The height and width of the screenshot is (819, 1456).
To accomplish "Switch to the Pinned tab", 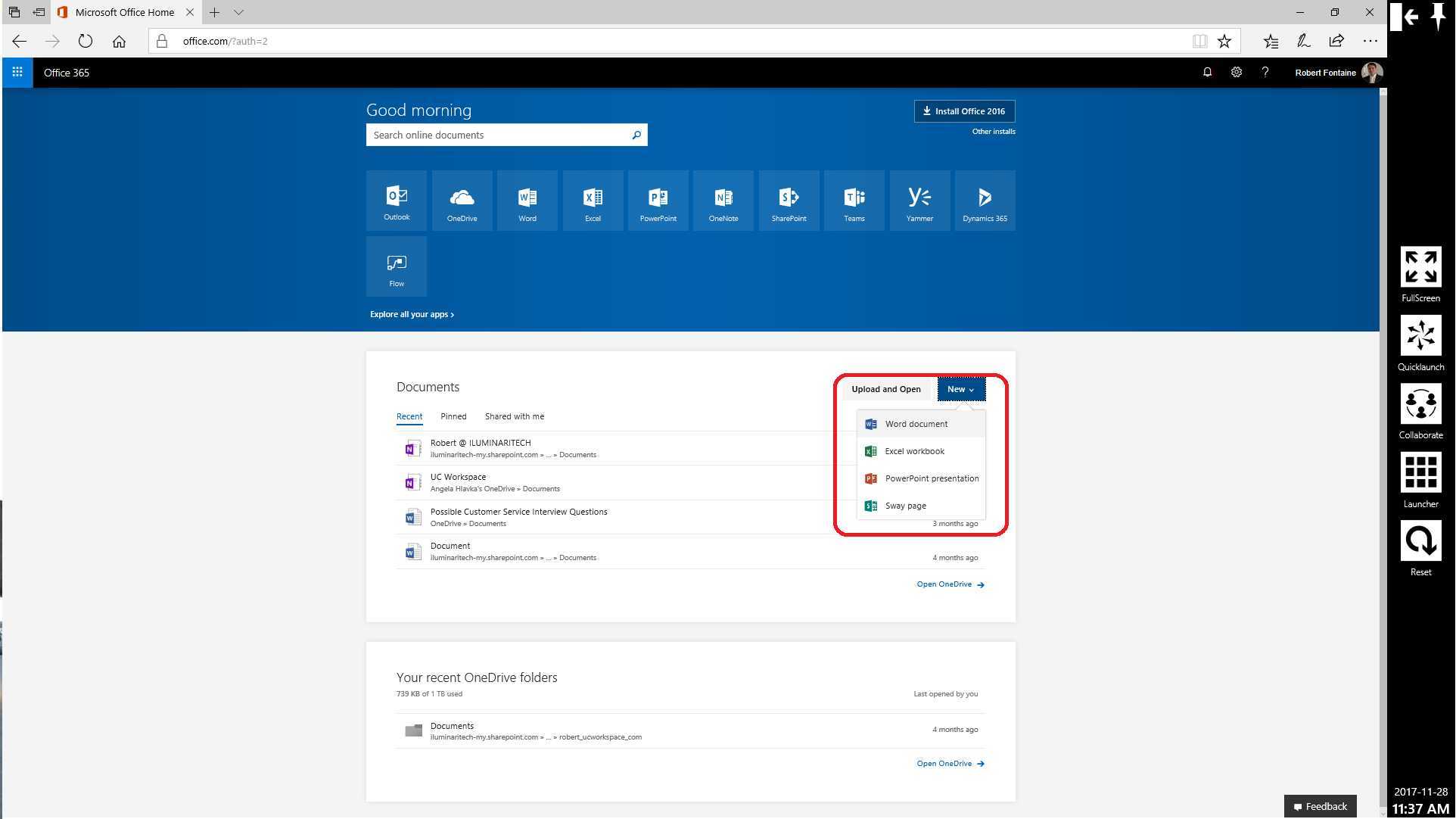I will 453,416.
